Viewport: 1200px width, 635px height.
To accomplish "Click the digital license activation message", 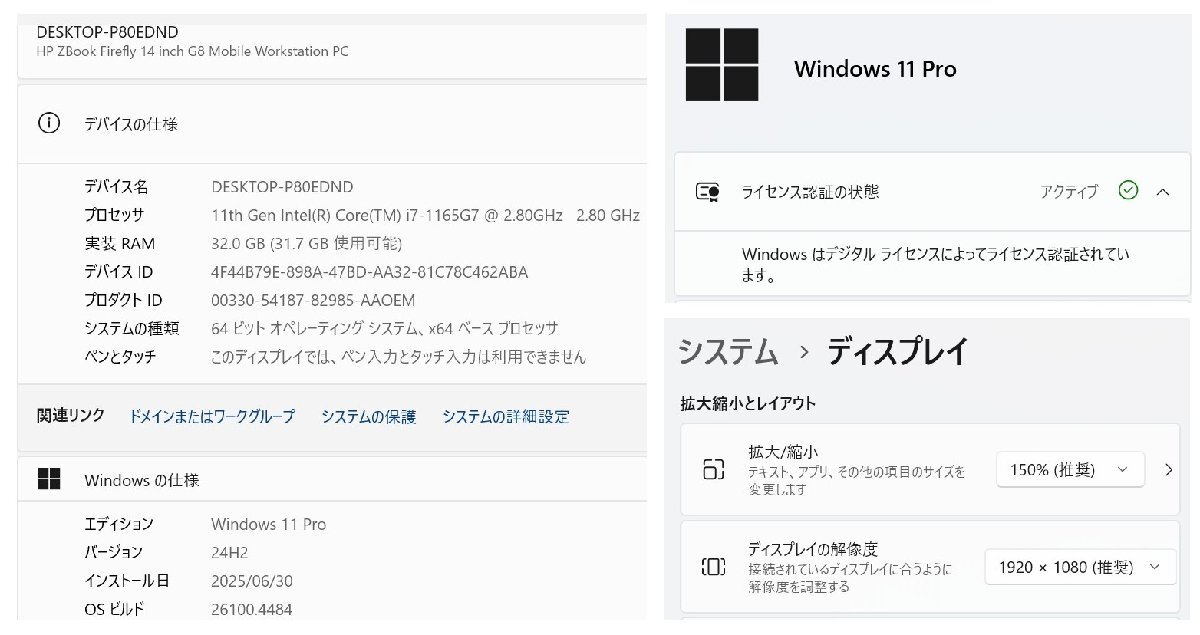I will (x=935, y=264).
